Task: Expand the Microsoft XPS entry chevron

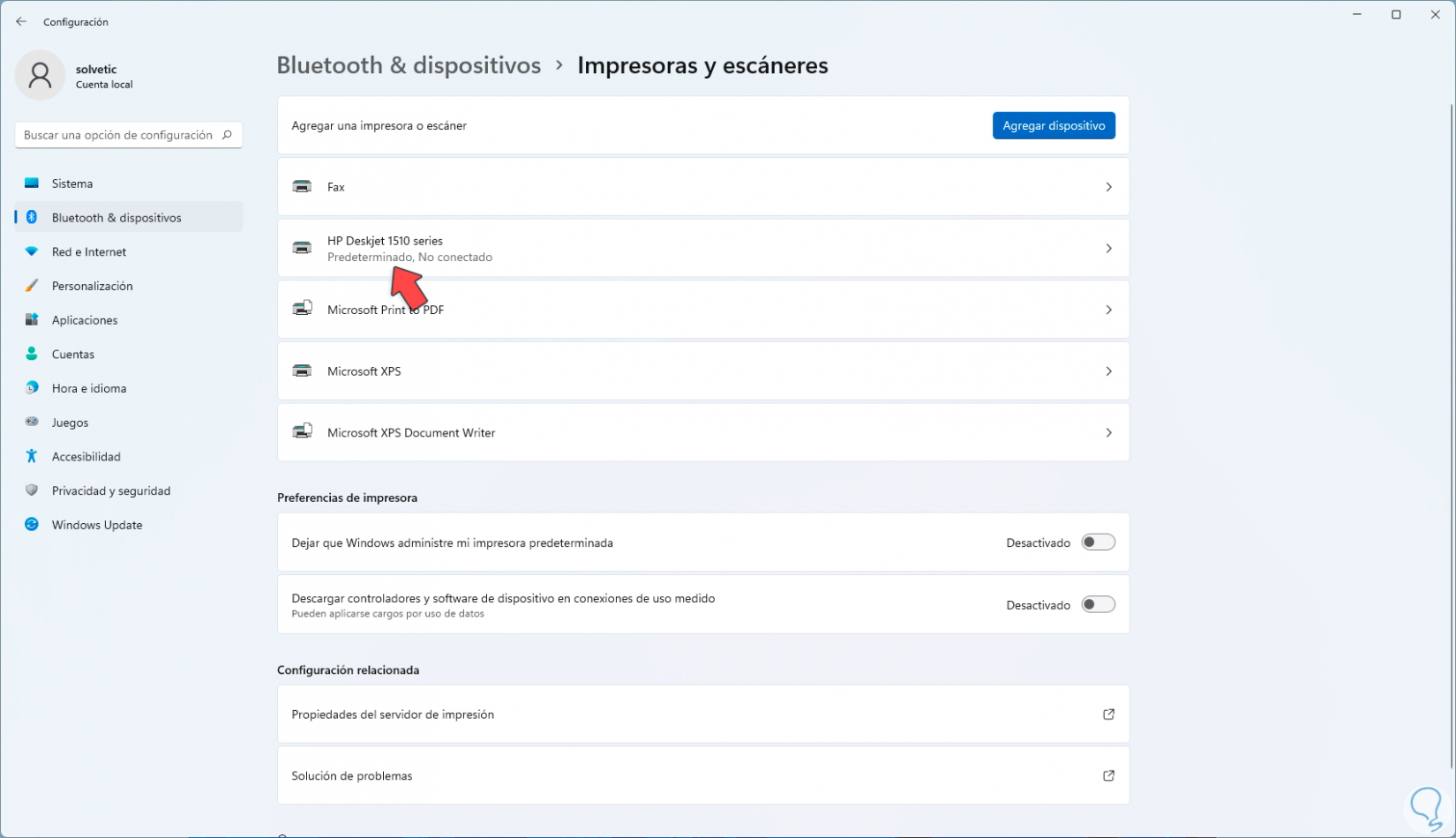Action: click(x=1108, y=371)
